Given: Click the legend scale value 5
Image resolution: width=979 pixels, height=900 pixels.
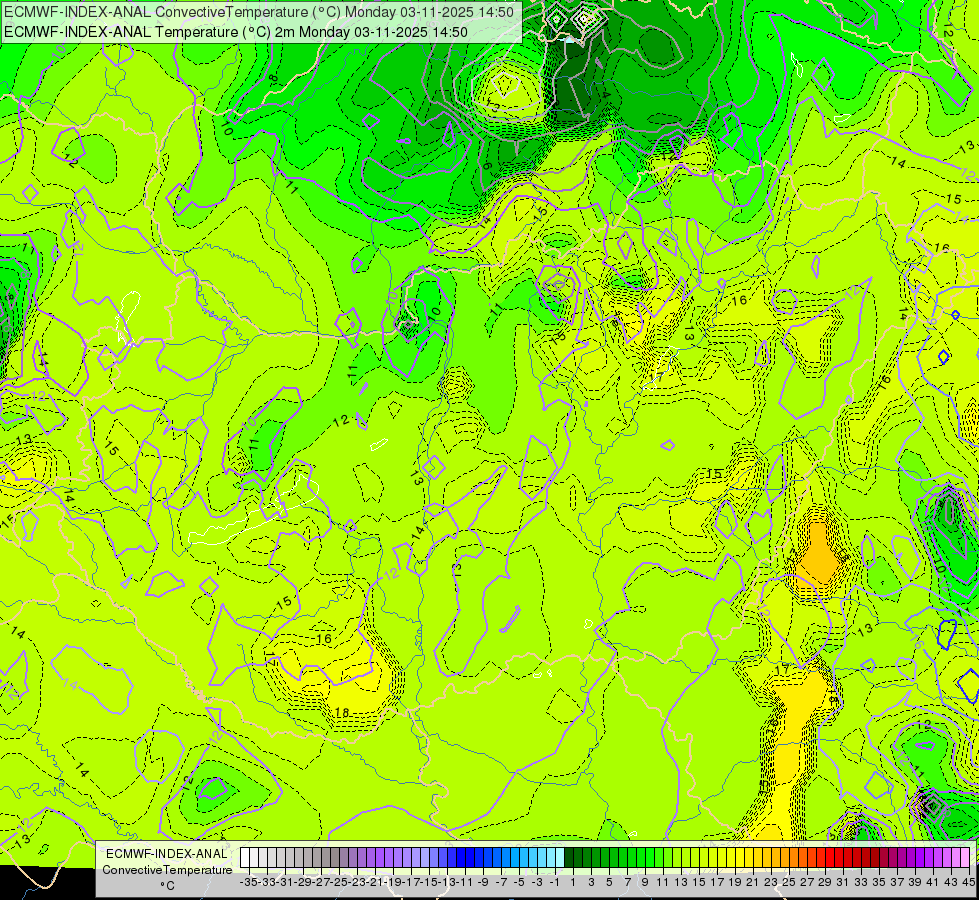Looking at the screenshot, I should tap(609, 882).
